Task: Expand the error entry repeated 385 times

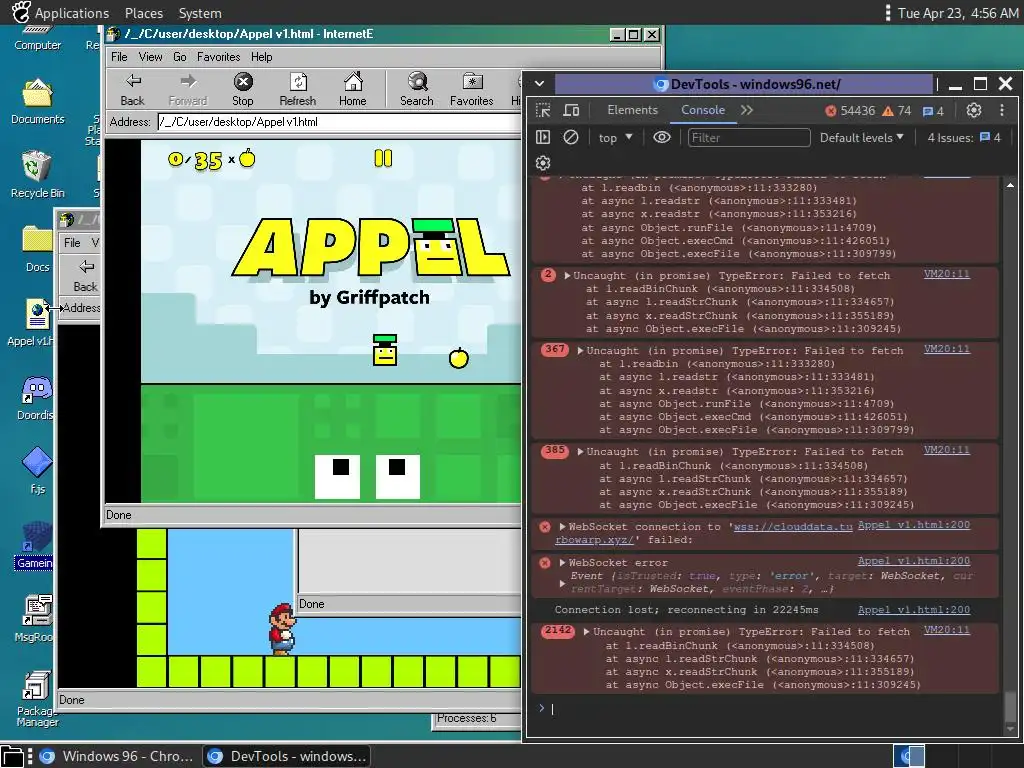Action: pos(581,452)
